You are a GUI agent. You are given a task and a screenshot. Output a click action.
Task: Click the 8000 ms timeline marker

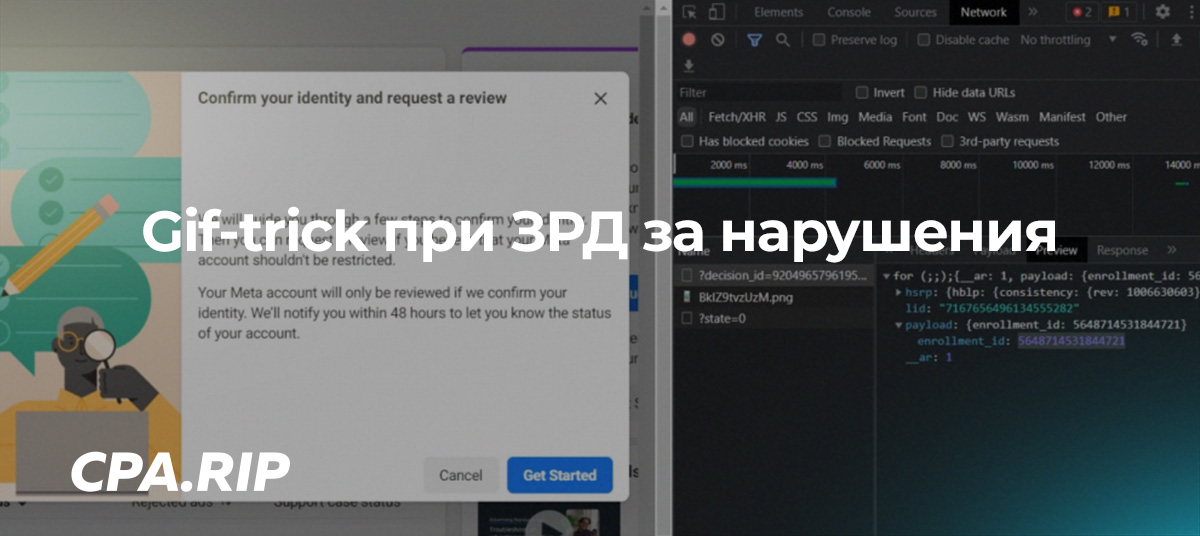pyautogui.click(x=958, y=164)
